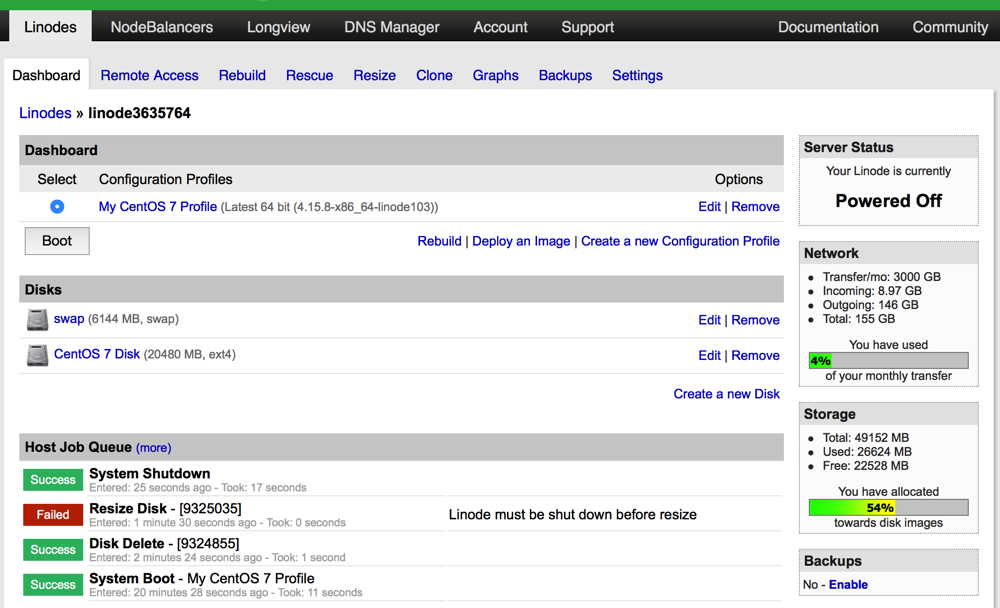Click the Deploy an Image link

[521, 241]
